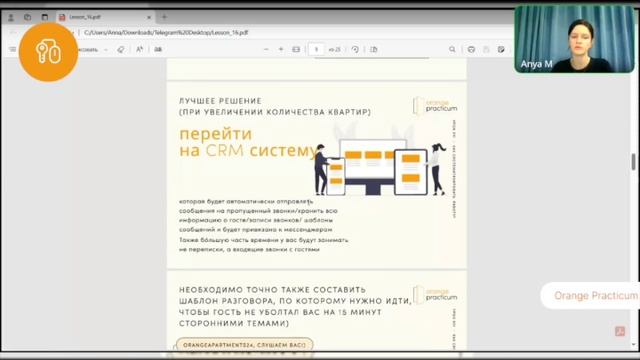640x360 pixels.
Task: Save the PDF document
Action: [x=486, y=49]
